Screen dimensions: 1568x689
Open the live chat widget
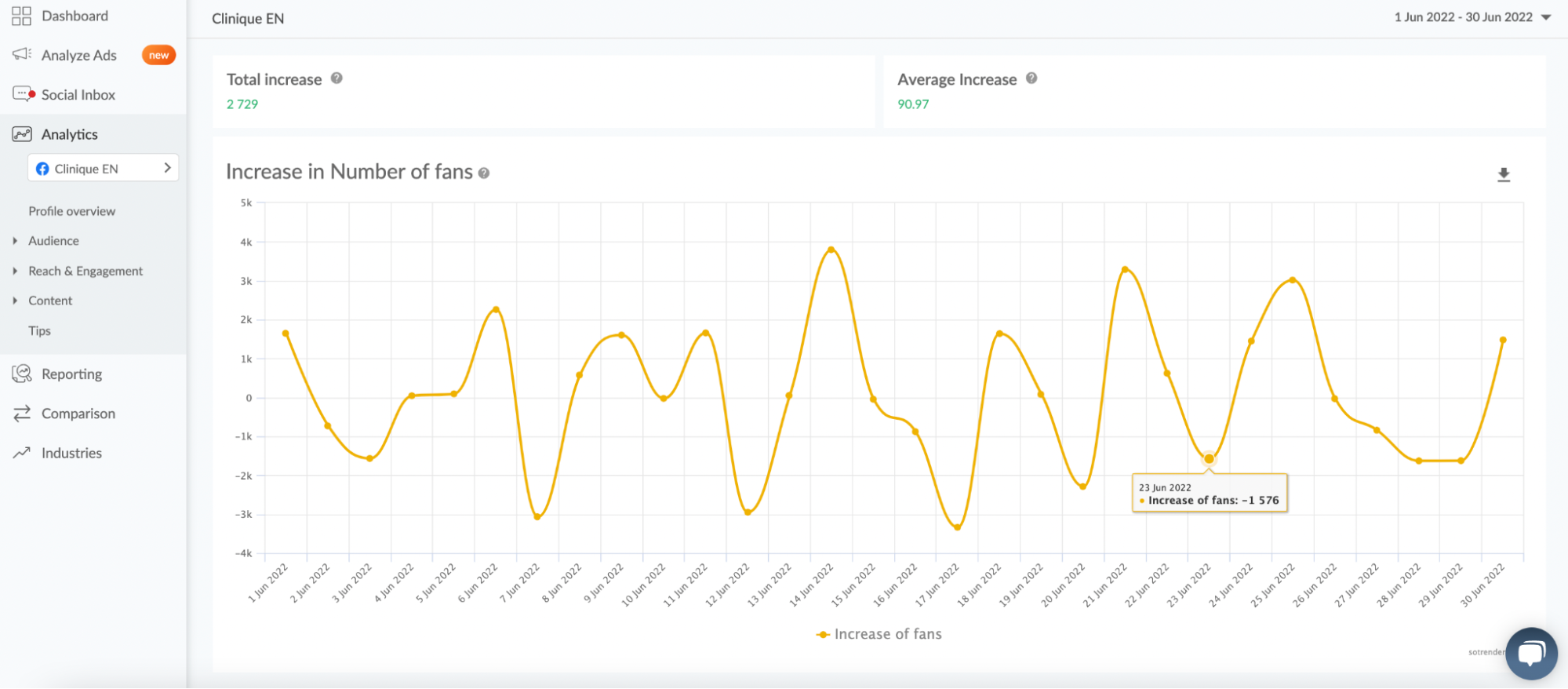[1530, 653]
